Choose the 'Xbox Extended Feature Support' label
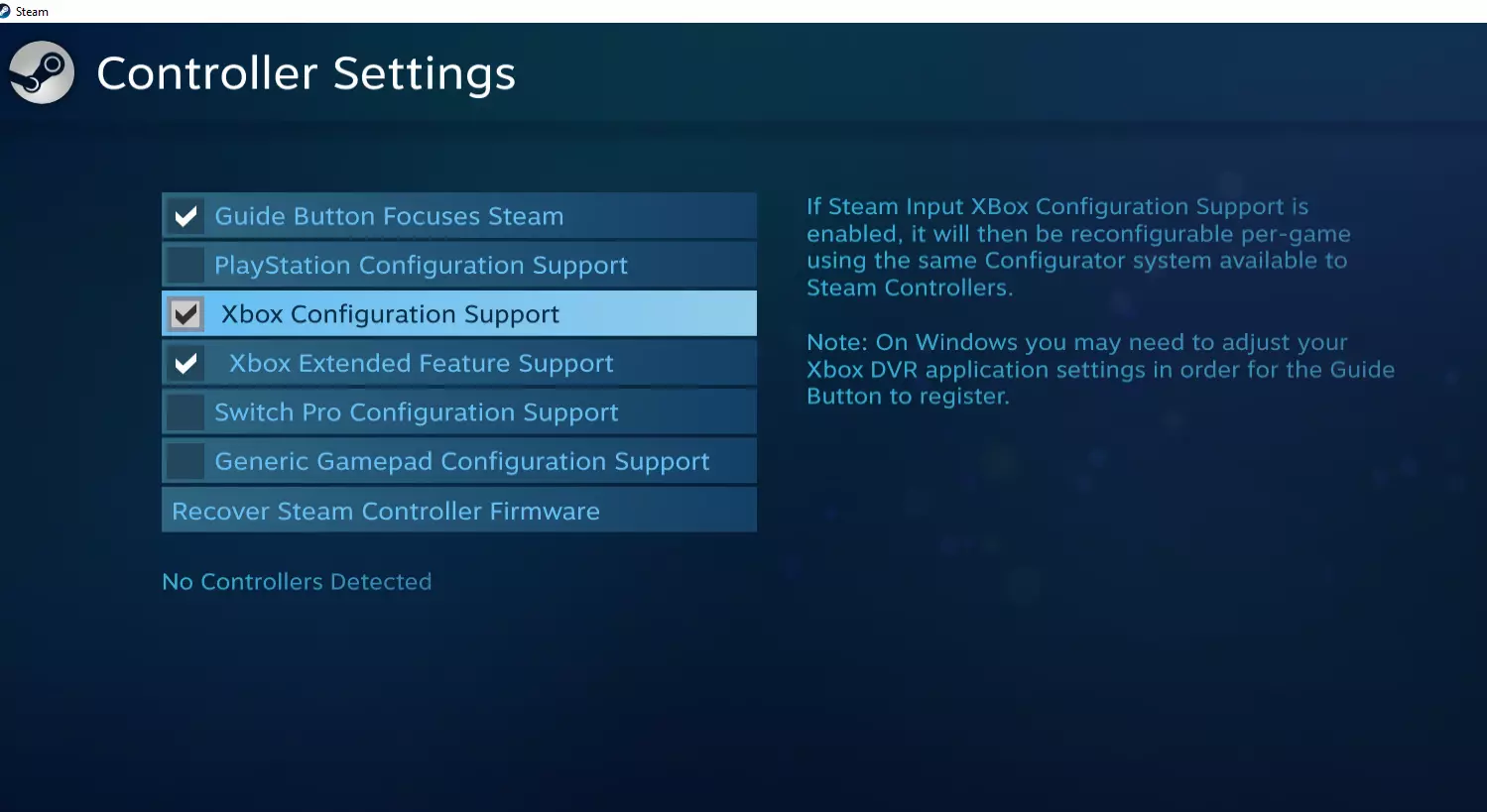The width and height of the screenshot is (1487, 812). coord(421,363)
